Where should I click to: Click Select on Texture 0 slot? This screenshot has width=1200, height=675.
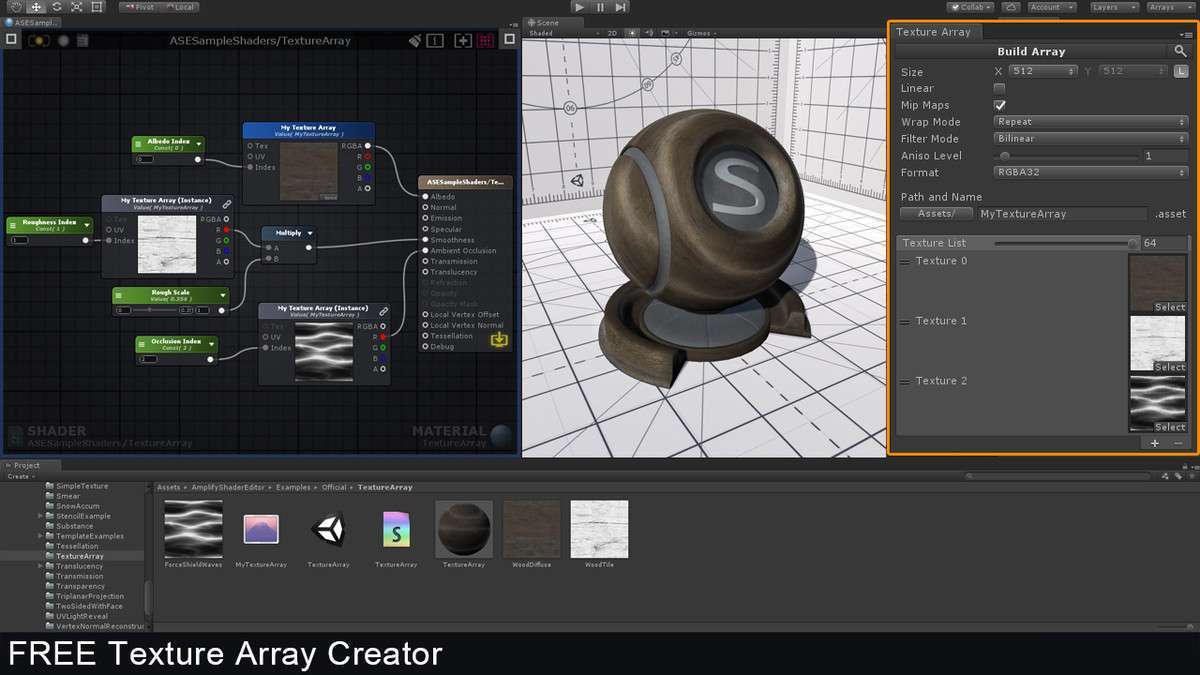[x=1168, y=307]
